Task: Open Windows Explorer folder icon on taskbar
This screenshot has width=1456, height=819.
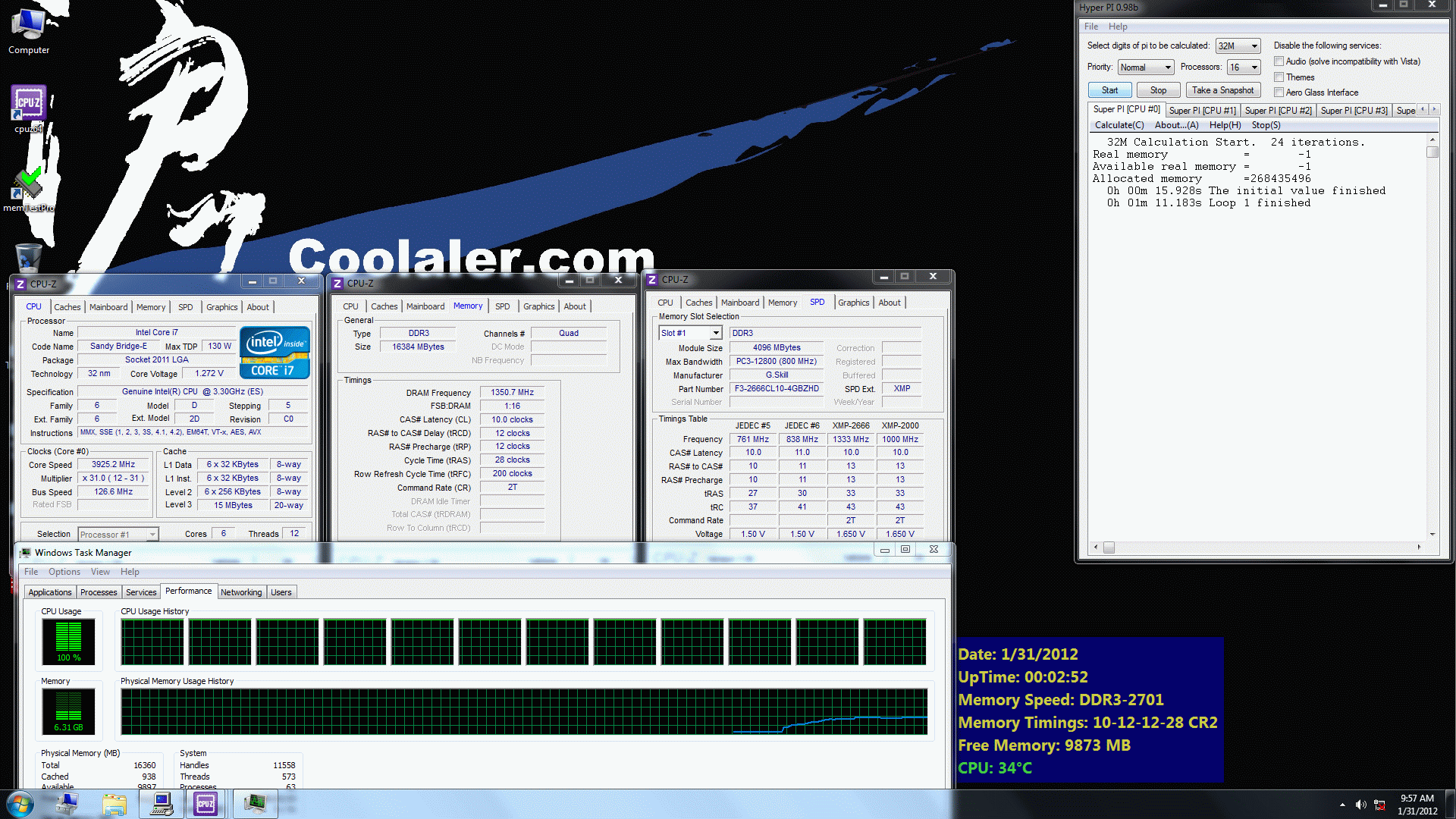Action: coord(115,804)
